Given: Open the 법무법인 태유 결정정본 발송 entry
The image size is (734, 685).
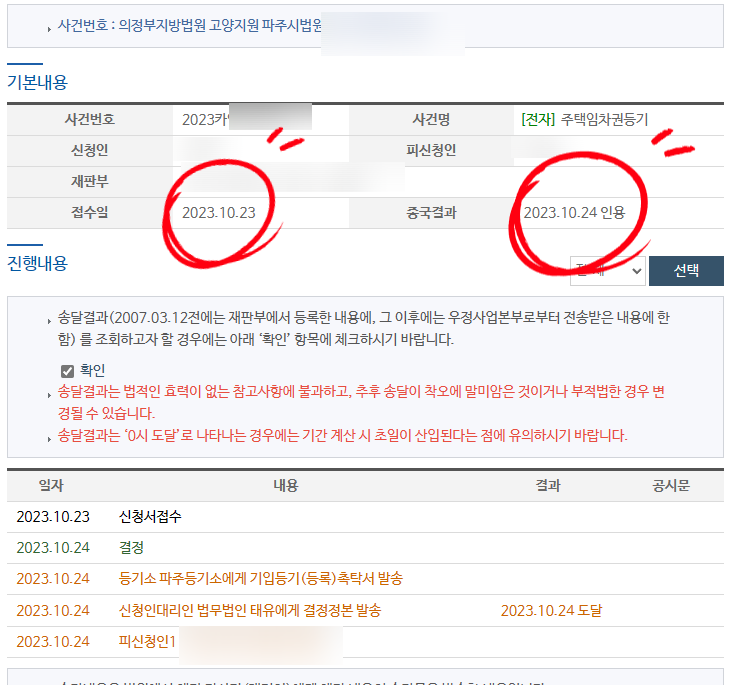Looking at the screenshot, I should [x=249, y=610].
